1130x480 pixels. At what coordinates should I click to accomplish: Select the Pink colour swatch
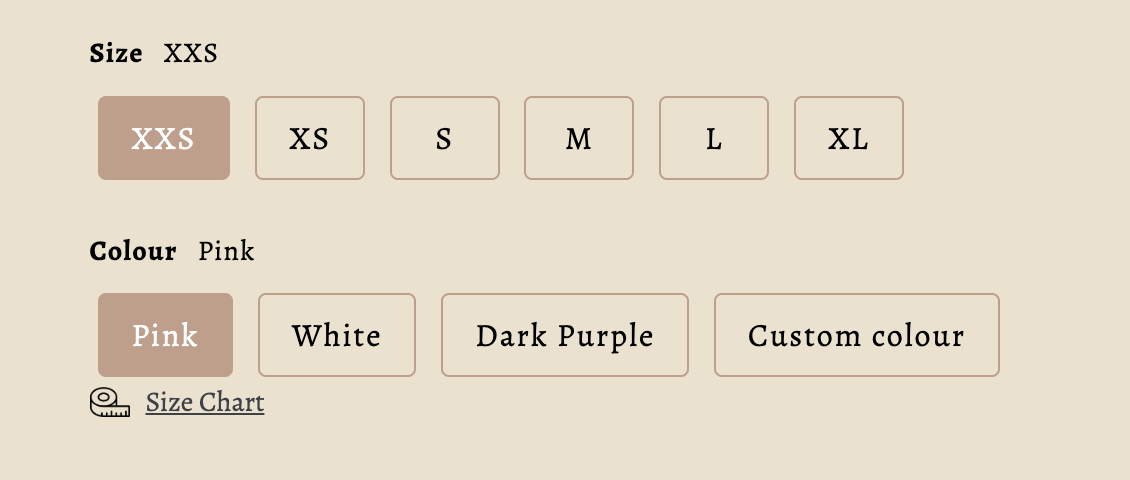point(165,335)
